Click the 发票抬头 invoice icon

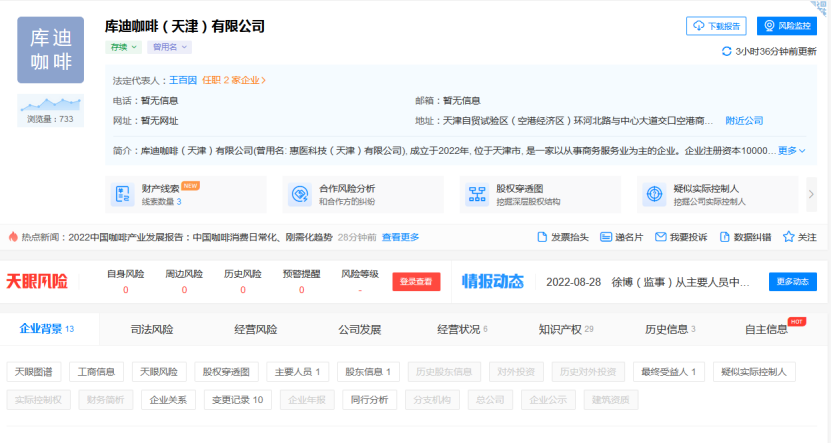pos(542,237)
